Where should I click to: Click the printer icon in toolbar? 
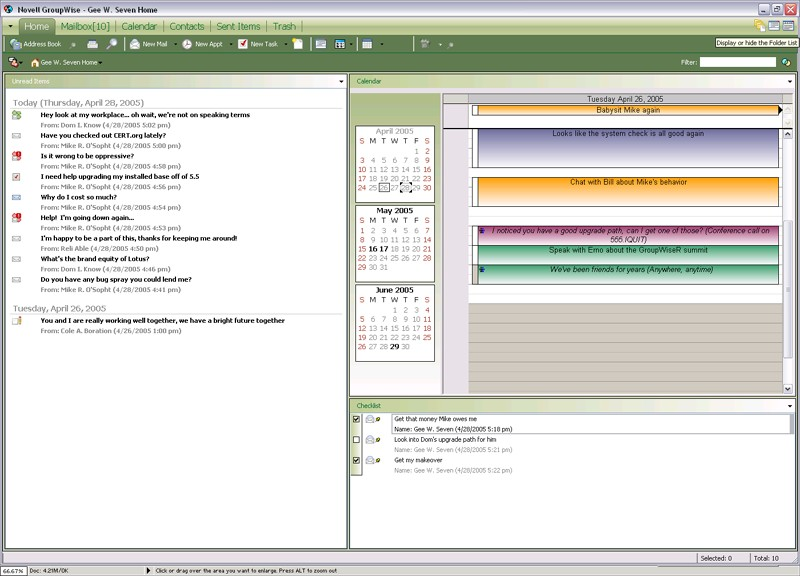pos(92,44)
